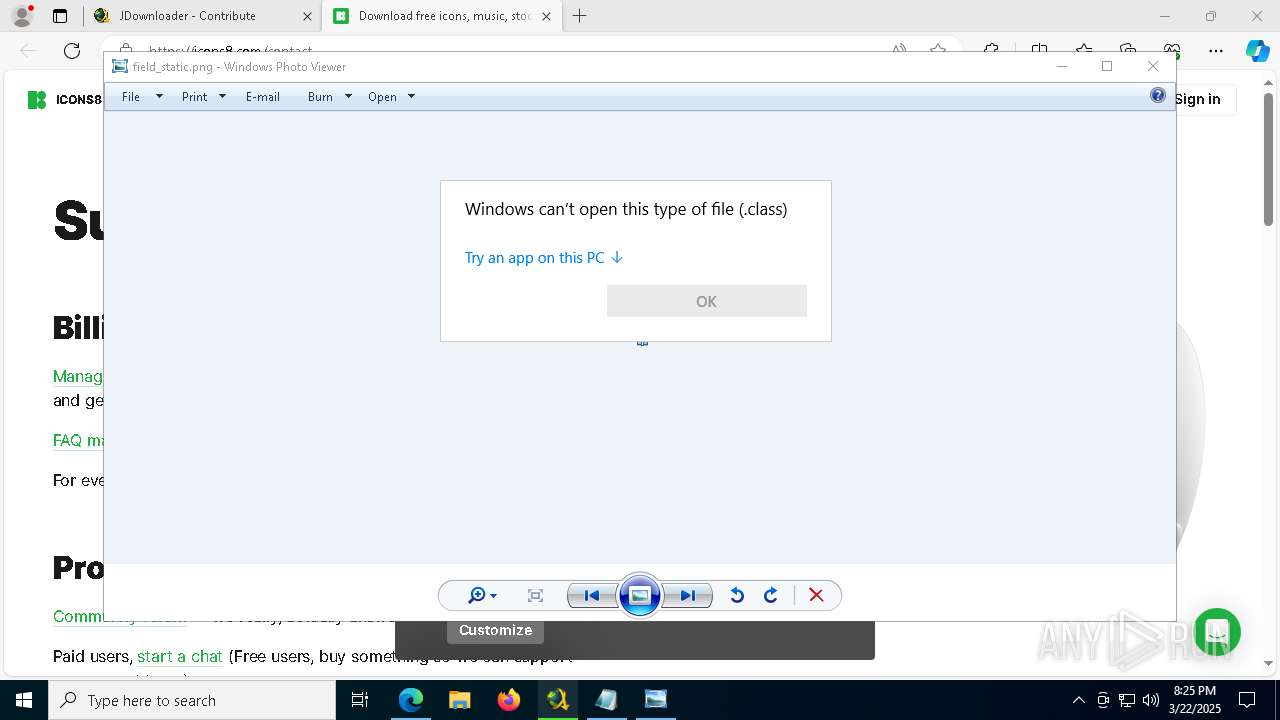Click the Edge profile avatar

pos(22,16)
